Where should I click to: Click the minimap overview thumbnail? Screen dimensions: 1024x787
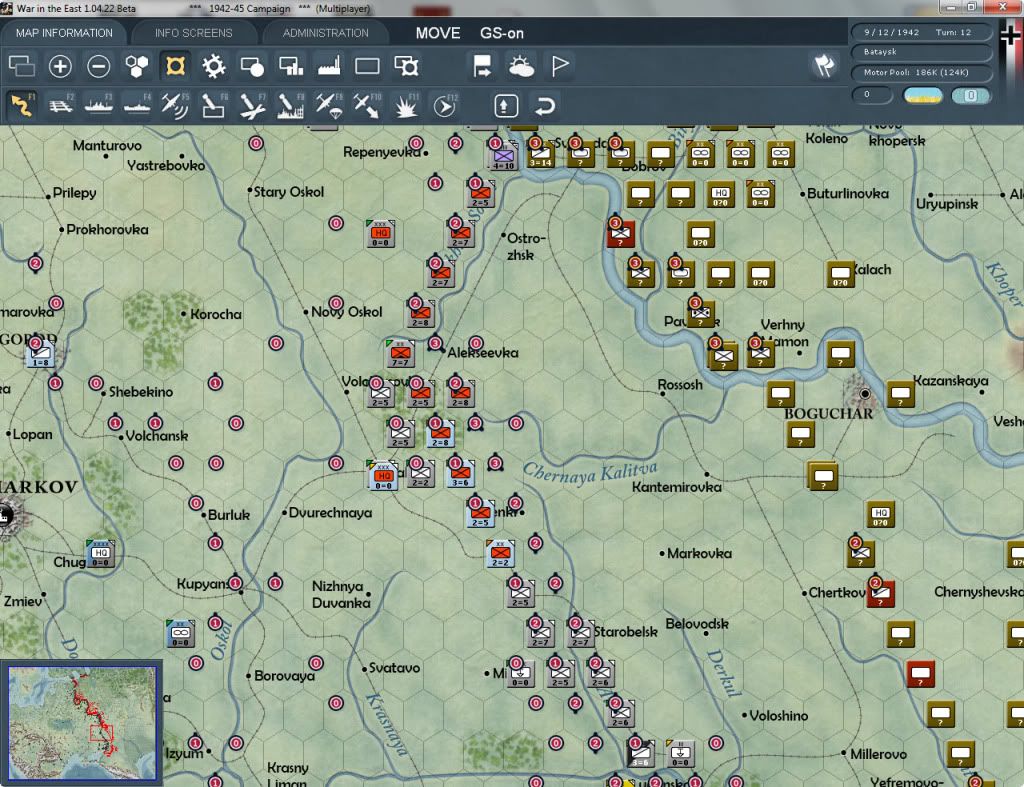click(x=82, y=723)
